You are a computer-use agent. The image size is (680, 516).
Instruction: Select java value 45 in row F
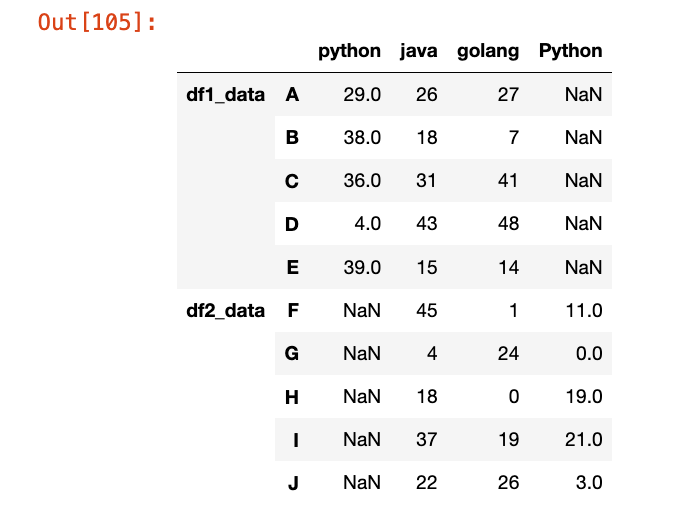click(426, 310)
